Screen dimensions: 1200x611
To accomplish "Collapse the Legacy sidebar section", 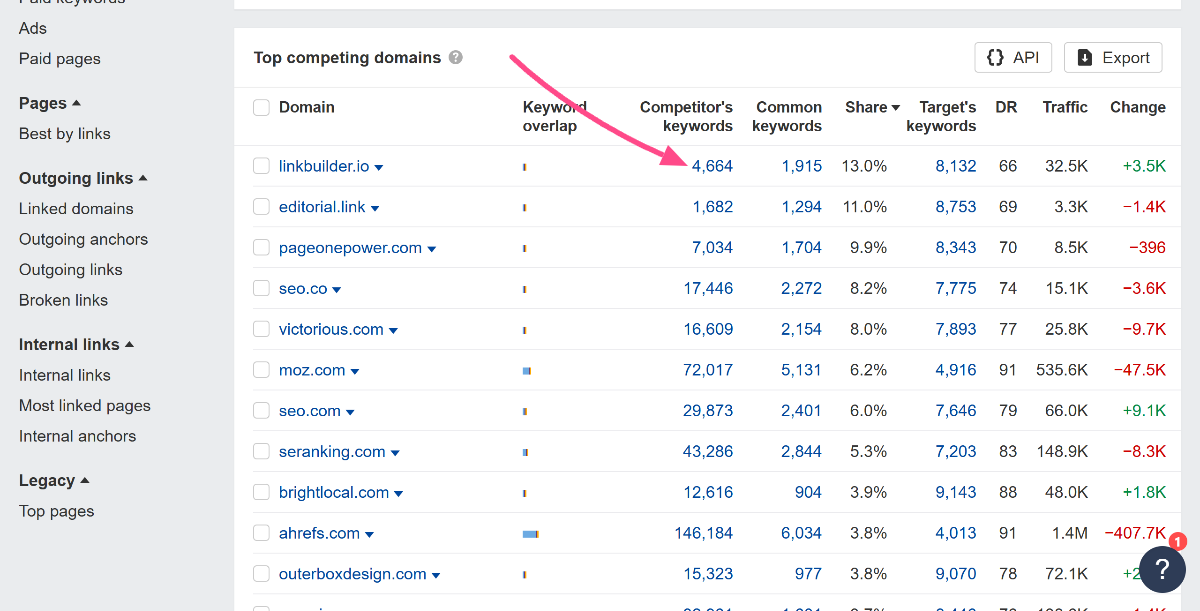I will 54,480.
